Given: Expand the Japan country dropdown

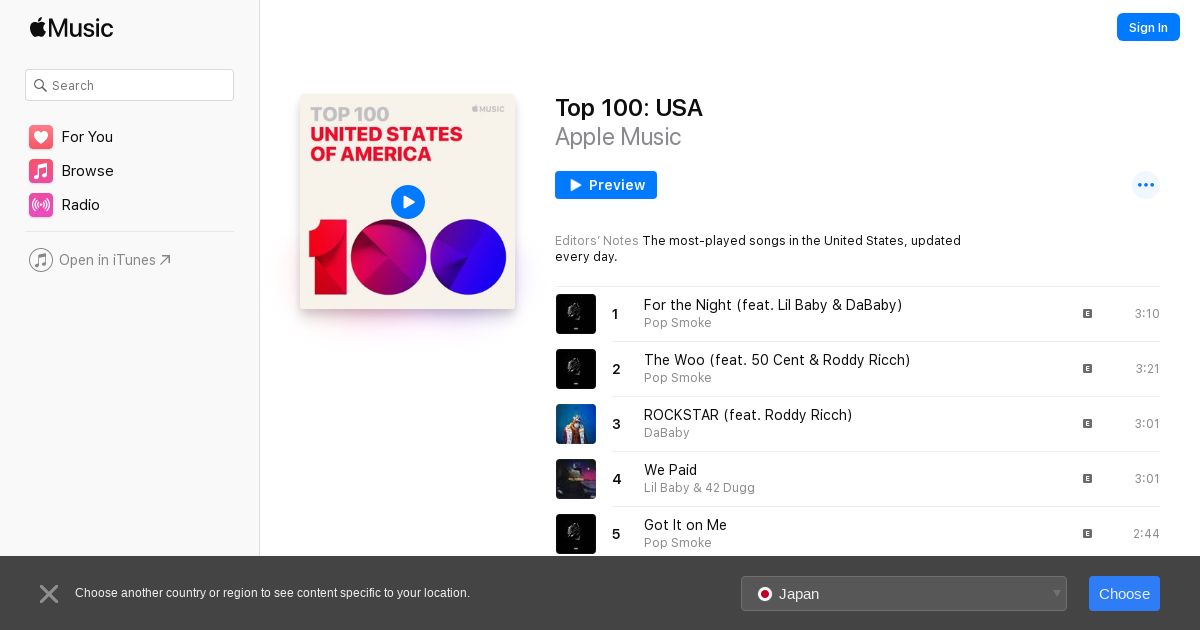Looking at the screenshot, I should tap(904, 594).
